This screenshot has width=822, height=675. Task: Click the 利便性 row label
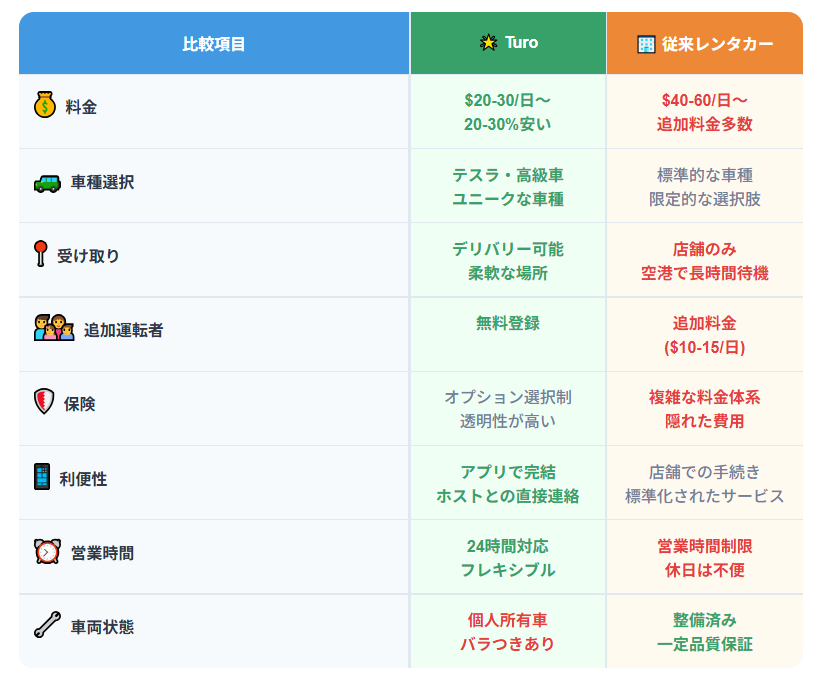[x=83, y=479]
